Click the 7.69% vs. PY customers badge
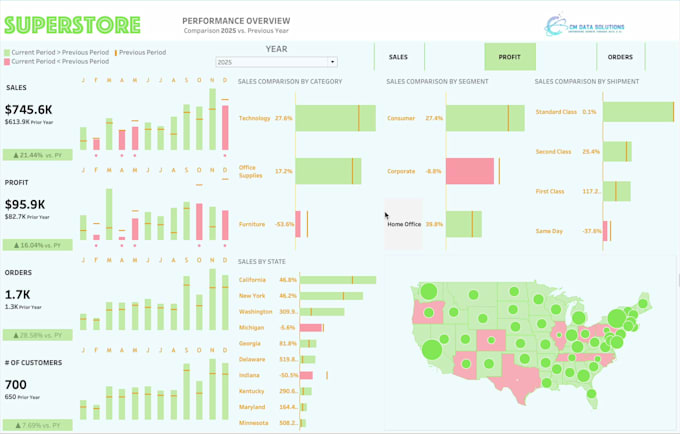Image resolution: width=680 pixels, height=434 pixels. point(38,425)
